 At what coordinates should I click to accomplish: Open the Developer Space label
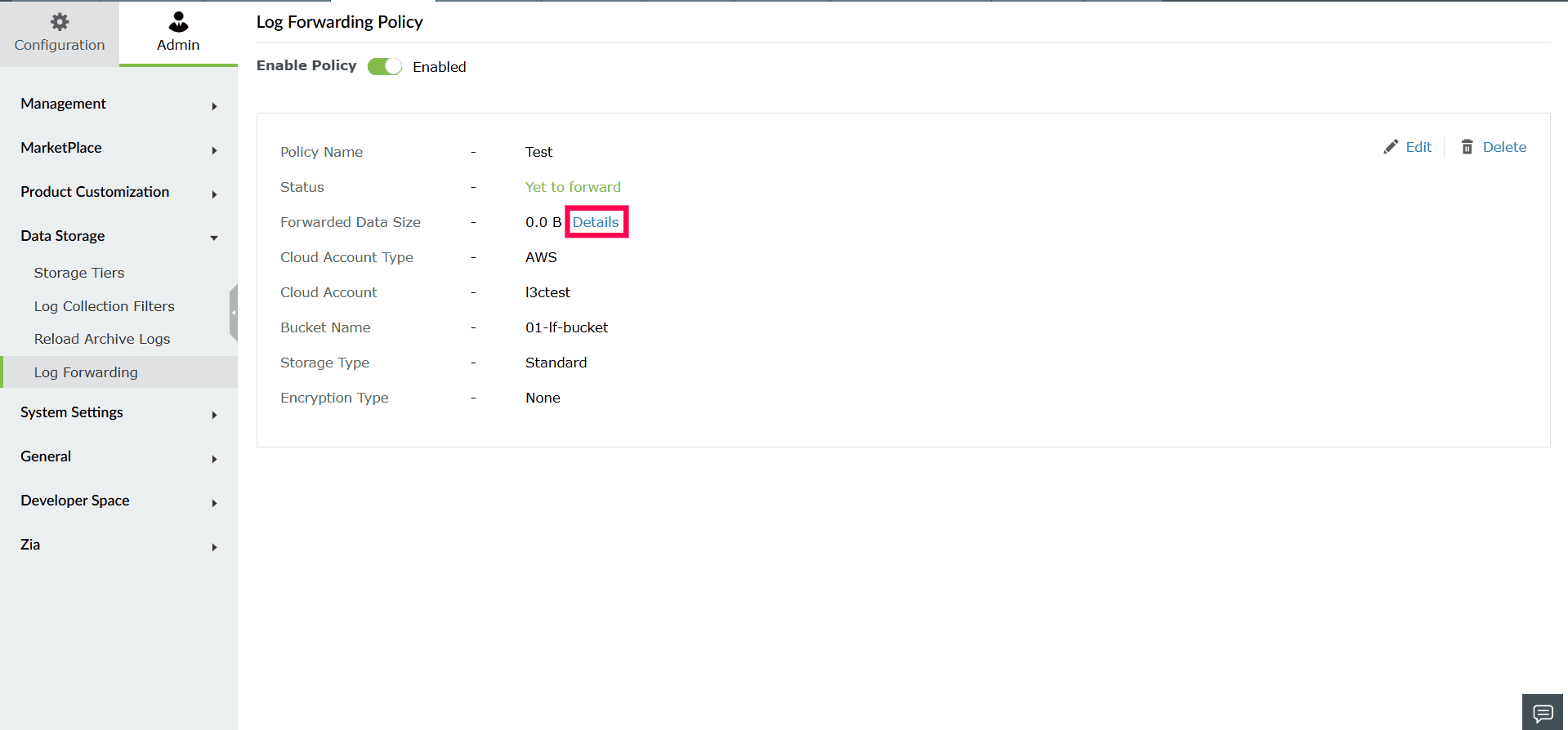coord(75,501)
